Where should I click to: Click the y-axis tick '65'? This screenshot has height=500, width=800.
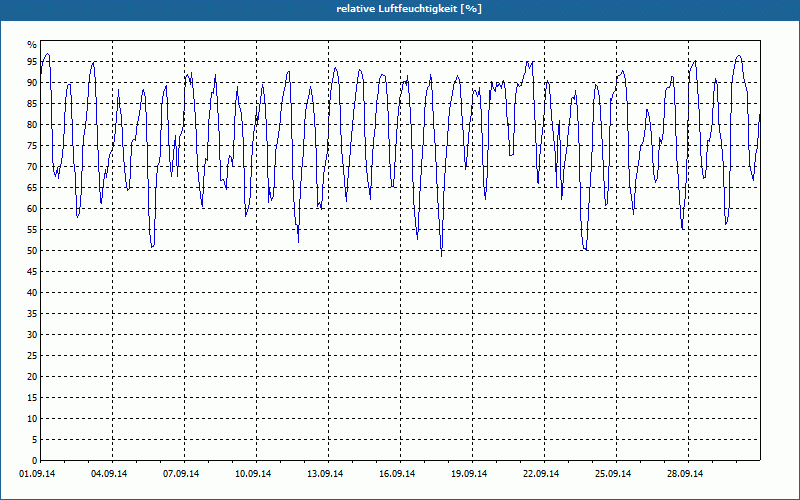pyautogui.click(x=32, y=187)
